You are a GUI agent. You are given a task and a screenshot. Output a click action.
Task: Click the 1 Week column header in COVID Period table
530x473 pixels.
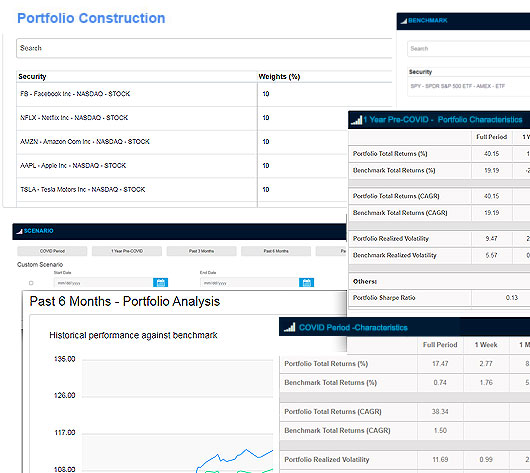[x=486, y=345]
